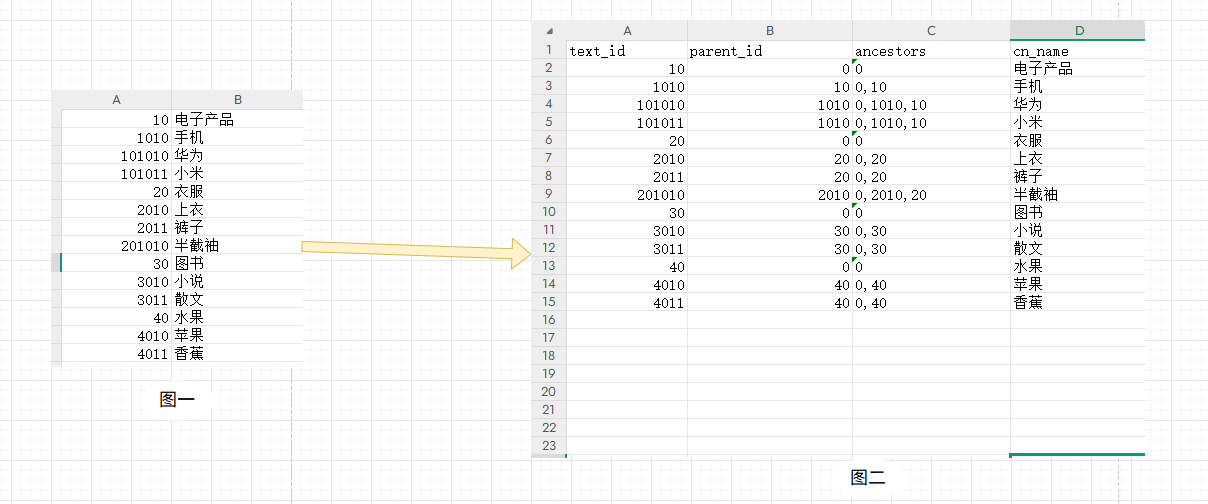Select row number 16 in figure two
The width and height of the screenshot is (1208, 504).
click(x=549, y=320)
